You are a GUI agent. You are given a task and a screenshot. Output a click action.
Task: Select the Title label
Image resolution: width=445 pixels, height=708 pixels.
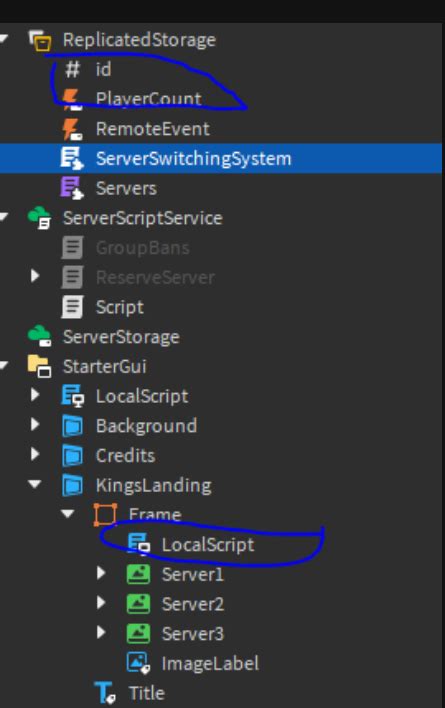pos(147,693)
